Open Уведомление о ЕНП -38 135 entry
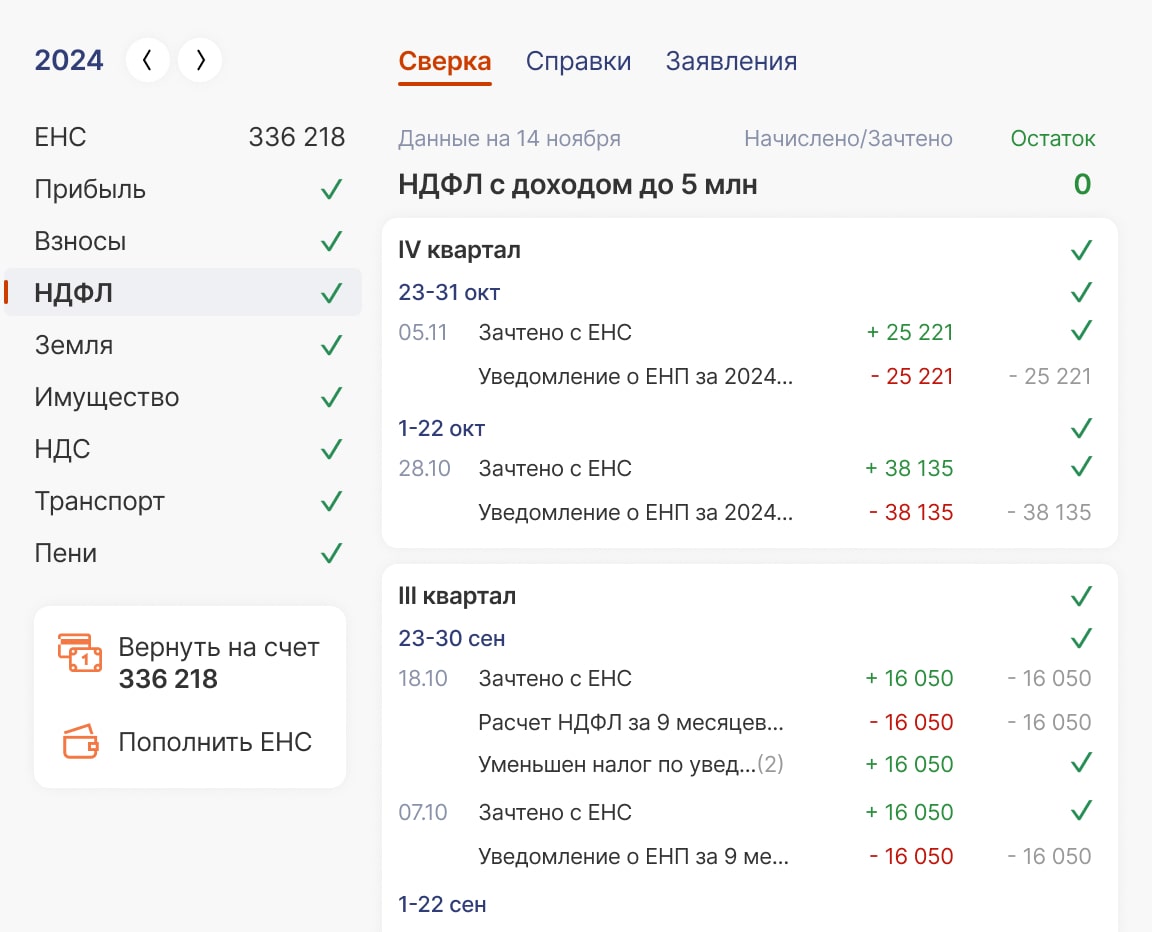The image size is (1152, 932). (636, 513)
